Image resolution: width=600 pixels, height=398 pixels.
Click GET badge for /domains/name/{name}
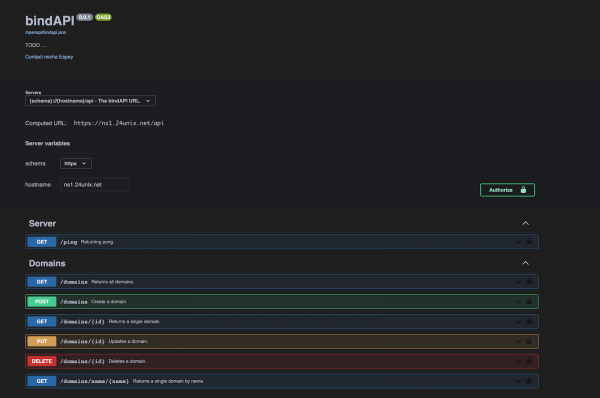pos(42,381)
